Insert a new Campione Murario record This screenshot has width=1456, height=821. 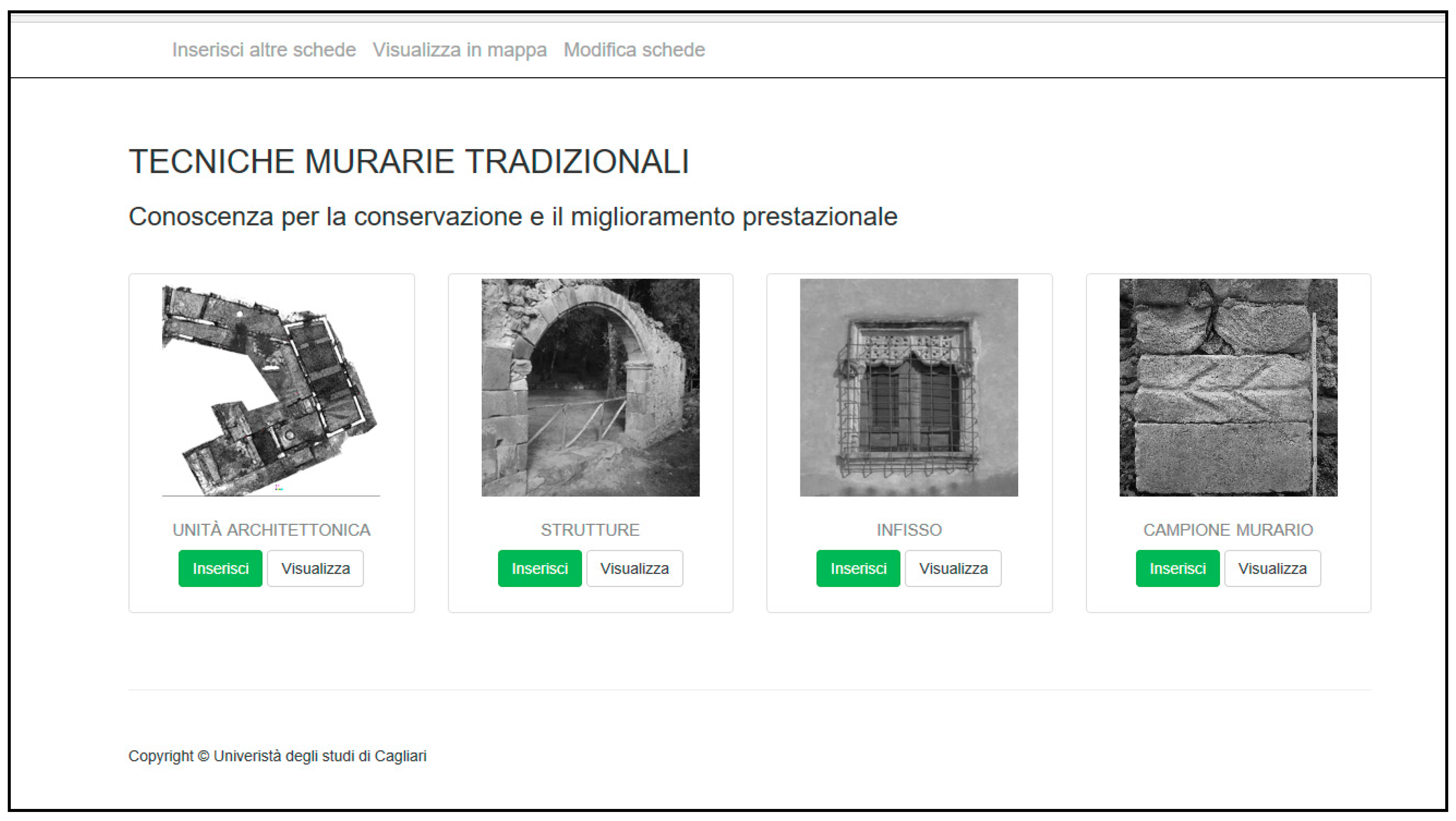click(1177, 568)
